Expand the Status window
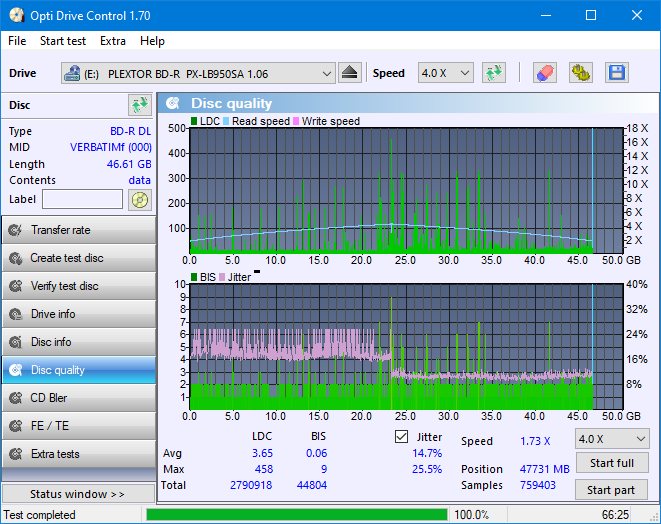The image size is (661, 524). pyautogui.click(x=79, y=494)
